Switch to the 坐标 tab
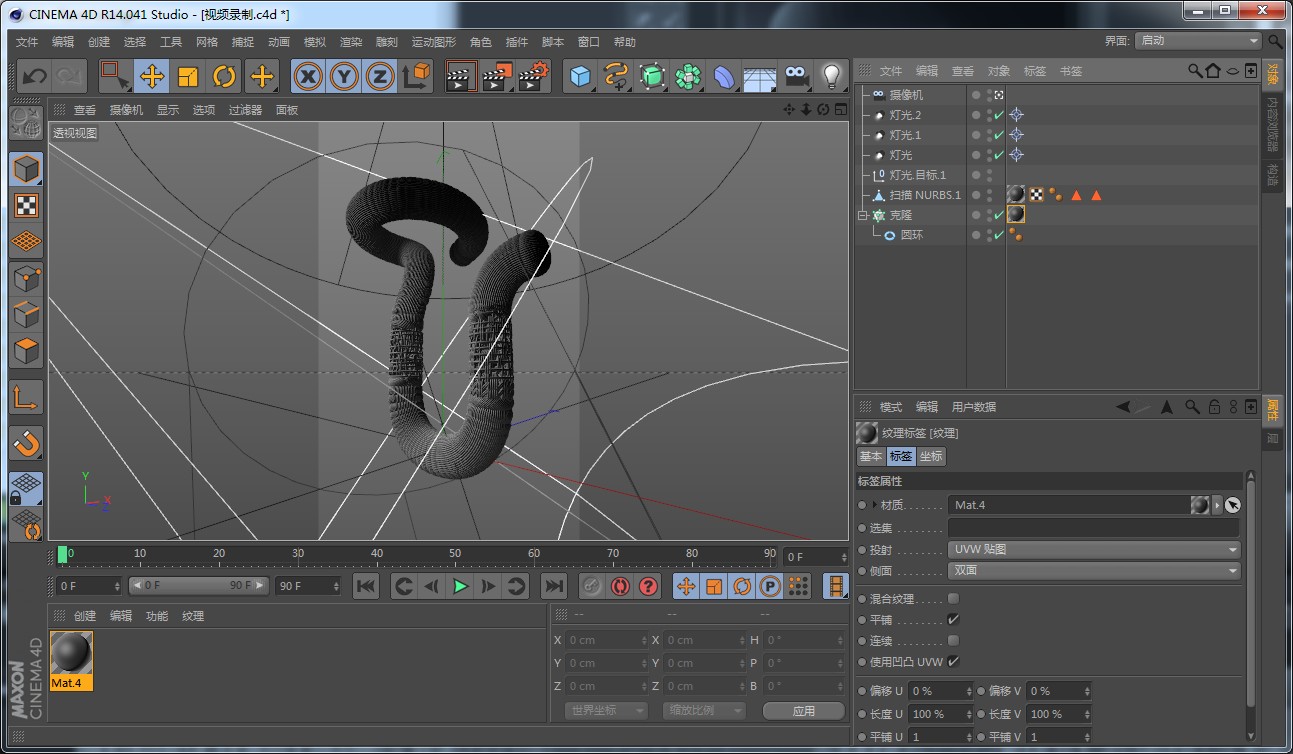The image size is (1293, 754). click(x=931, y=456)
